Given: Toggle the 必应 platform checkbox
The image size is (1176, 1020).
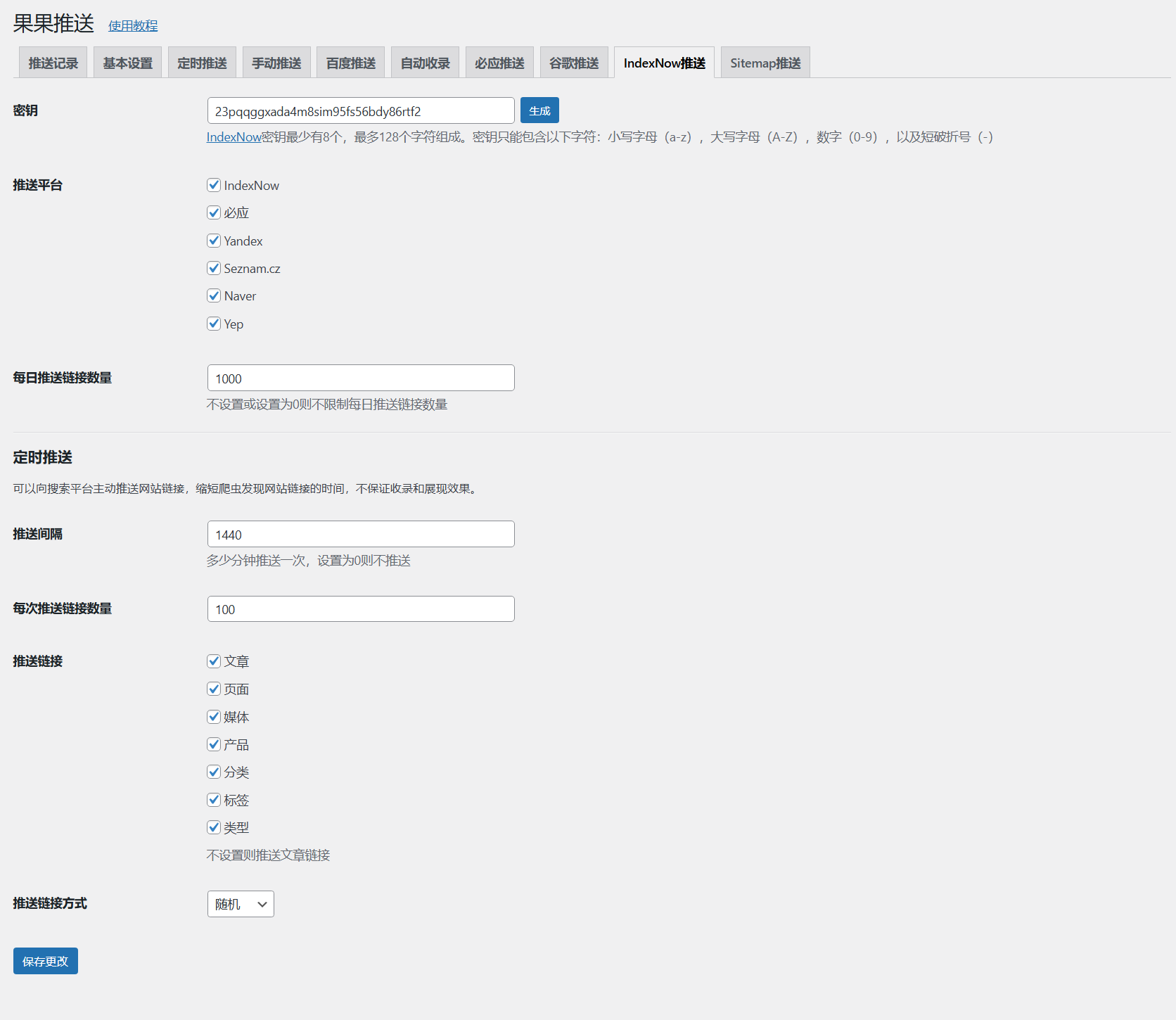Looking at the screenshot, I should [214, 212].
